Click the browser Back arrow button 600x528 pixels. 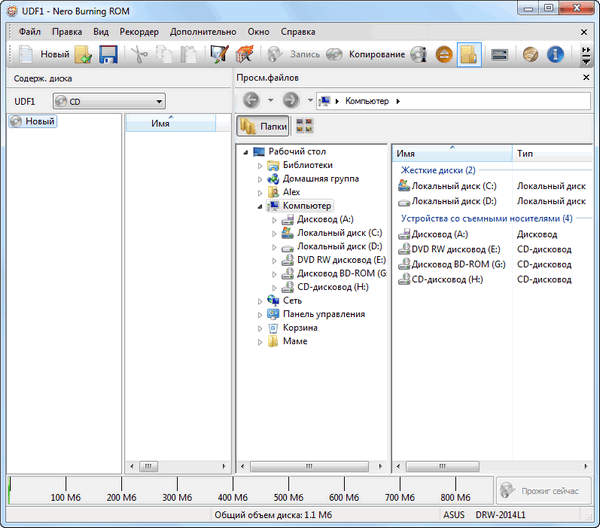(251, 100)
